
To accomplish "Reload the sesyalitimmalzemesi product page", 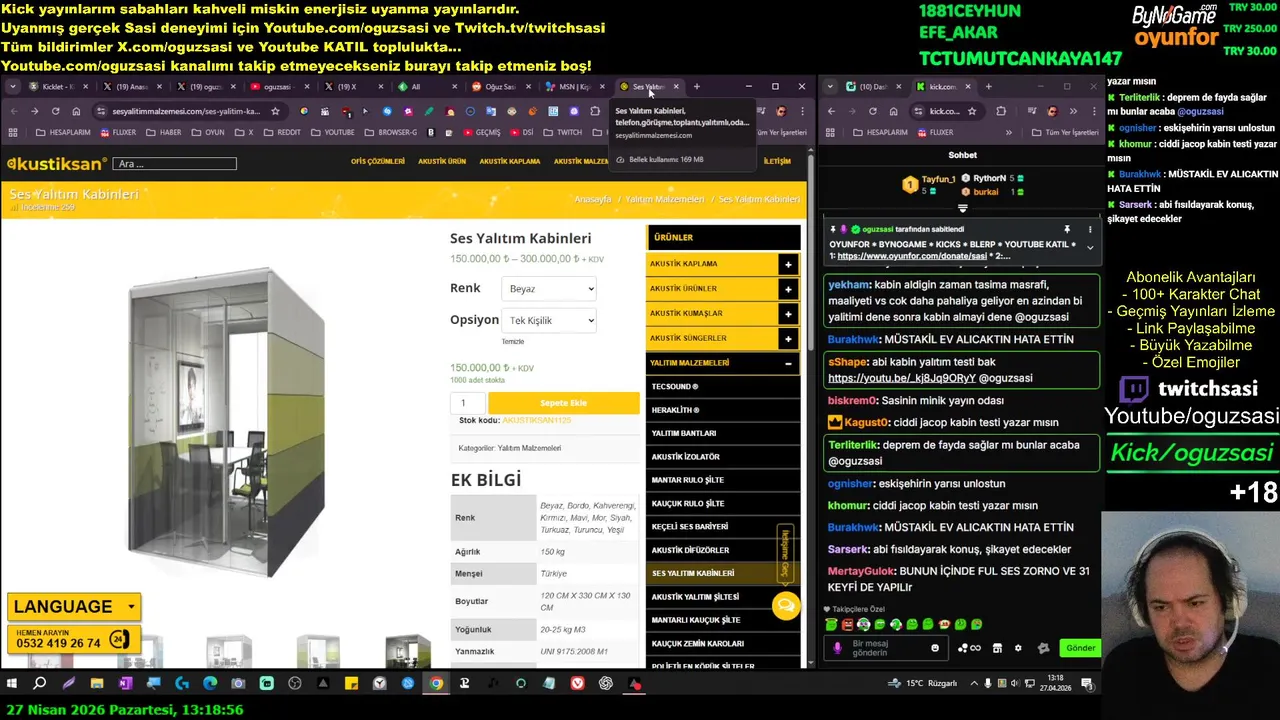I will coord(55,111).
